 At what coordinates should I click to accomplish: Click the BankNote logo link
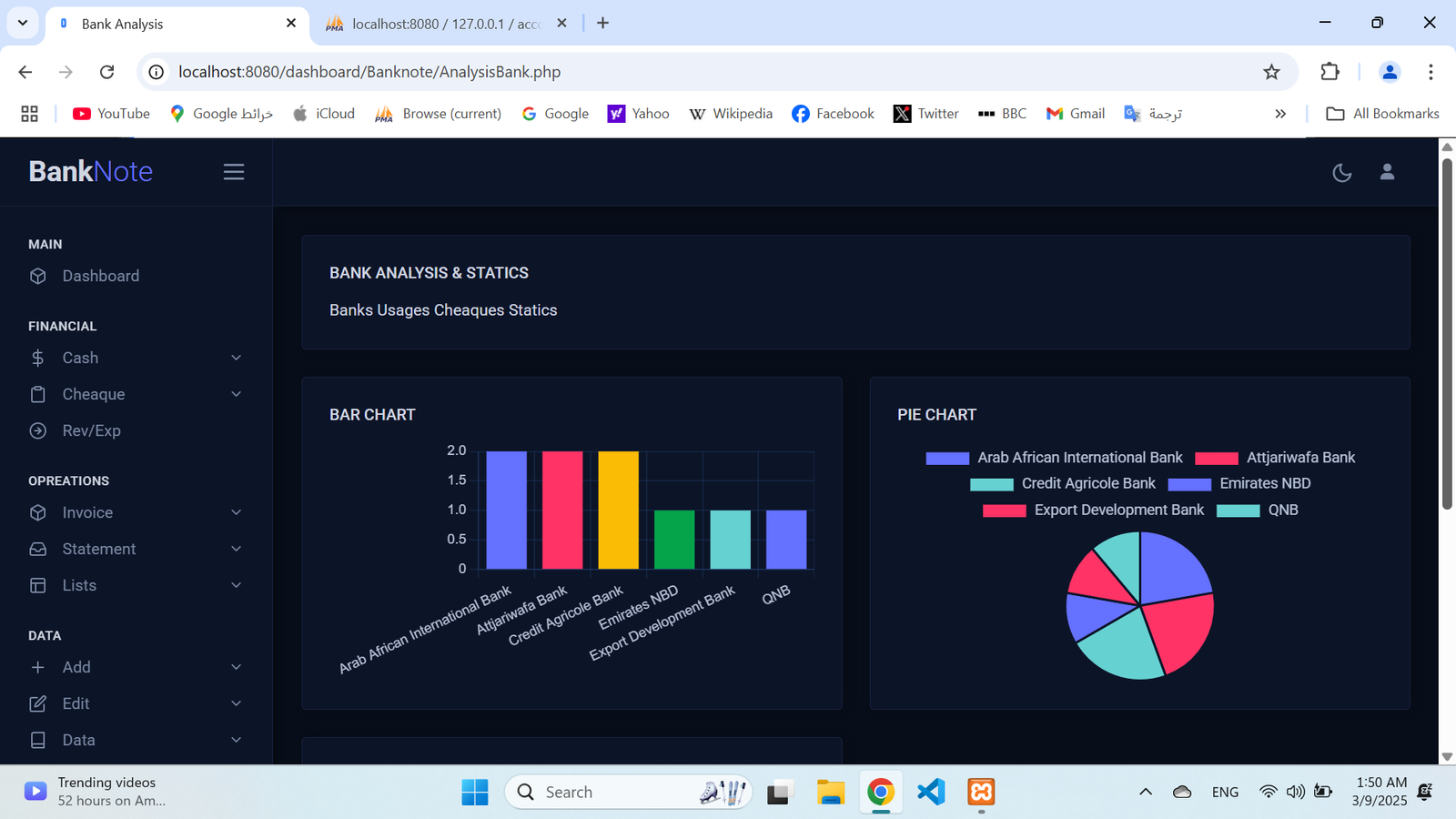tap(91, 171)
